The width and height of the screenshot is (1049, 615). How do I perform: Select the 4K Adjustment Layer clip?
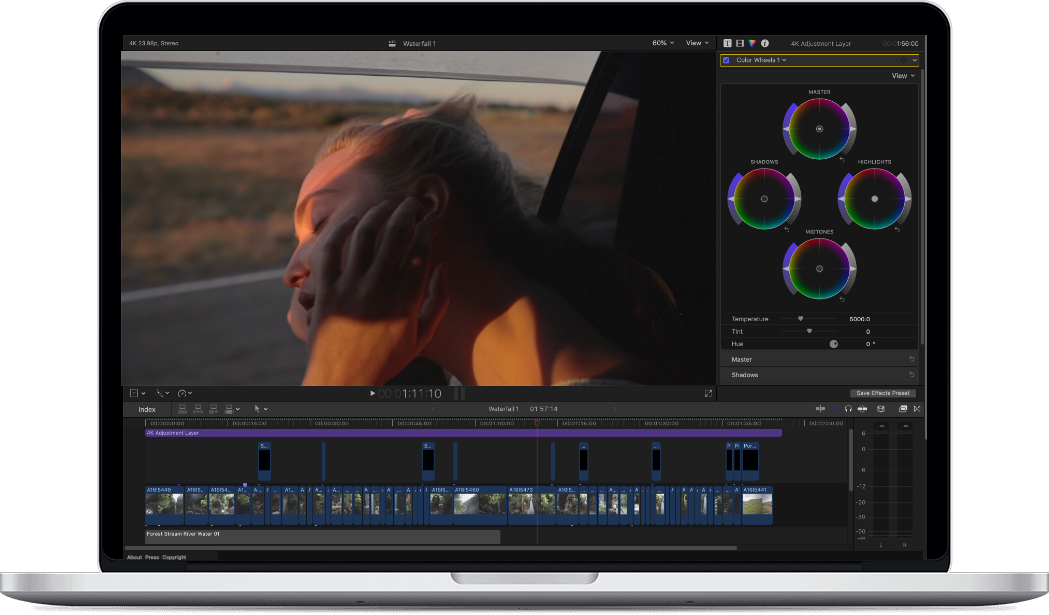click(x=464, y=433)
